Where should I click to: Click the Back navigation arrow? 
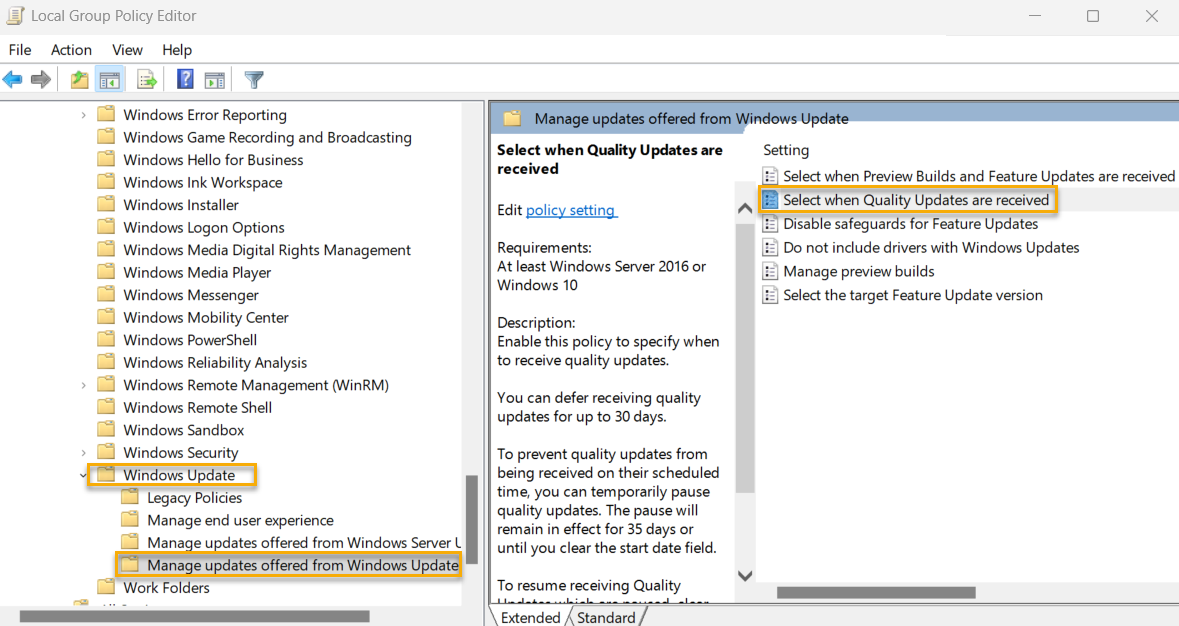pos(13,79)
